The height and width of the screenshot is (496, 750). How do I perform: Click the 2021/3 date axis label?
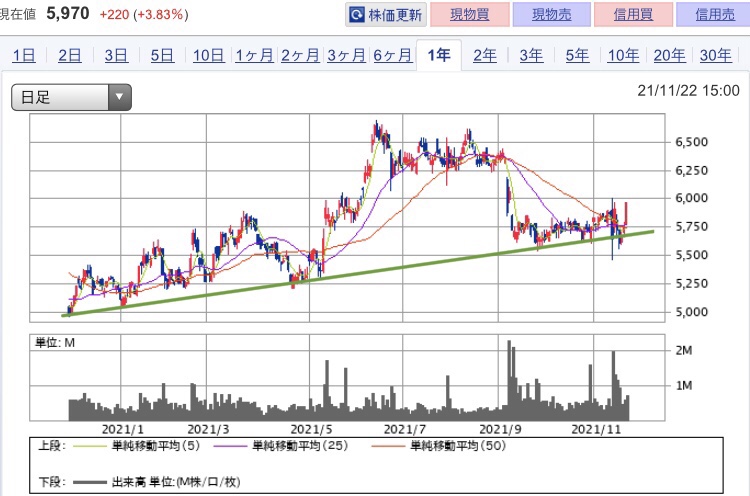(208, 429)
